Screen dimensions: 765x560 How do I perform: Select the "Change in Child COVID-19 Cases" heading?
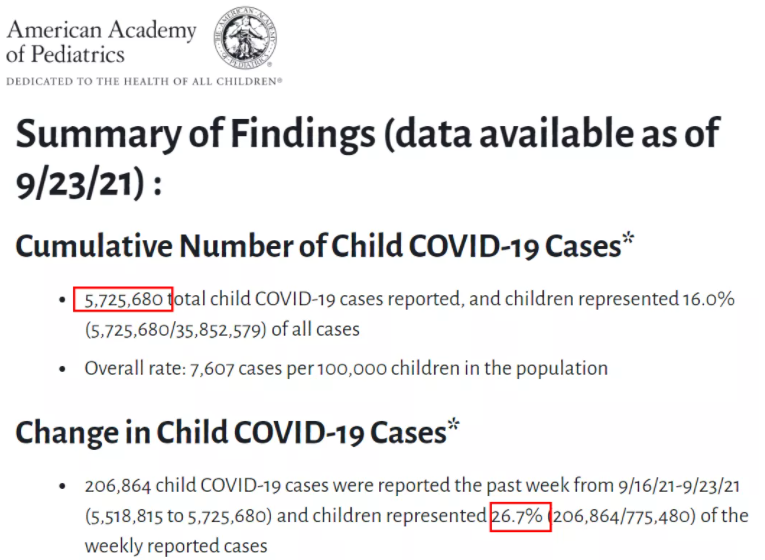[x=230, y=432]
